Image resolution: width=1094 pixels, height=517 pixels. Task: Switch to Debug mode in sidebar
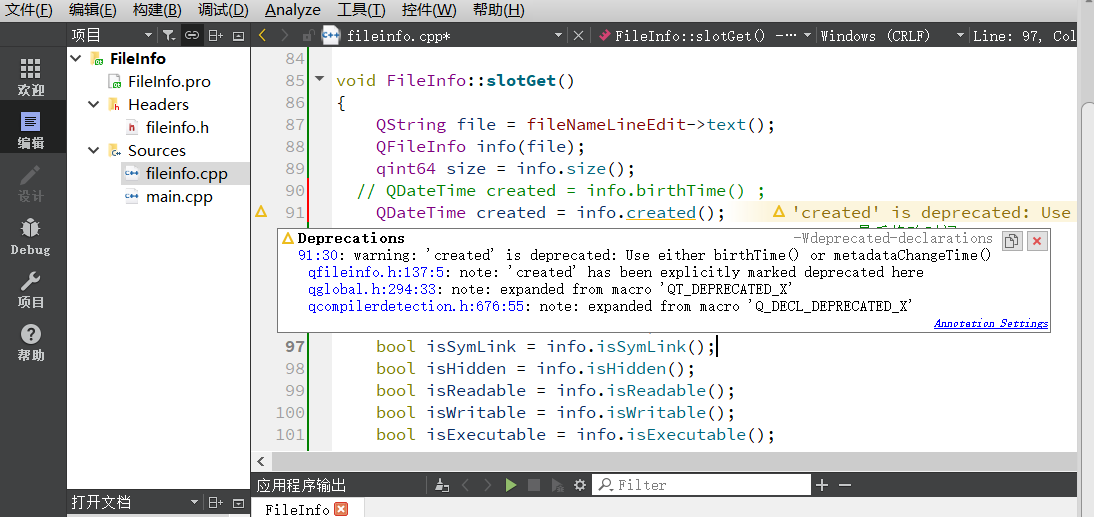click(31, 236)
